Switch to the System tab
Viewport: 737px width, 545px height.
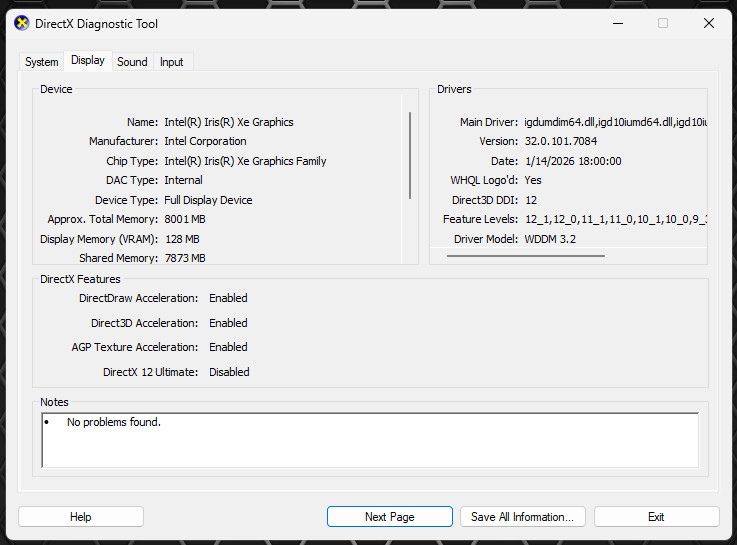(41, 62)
